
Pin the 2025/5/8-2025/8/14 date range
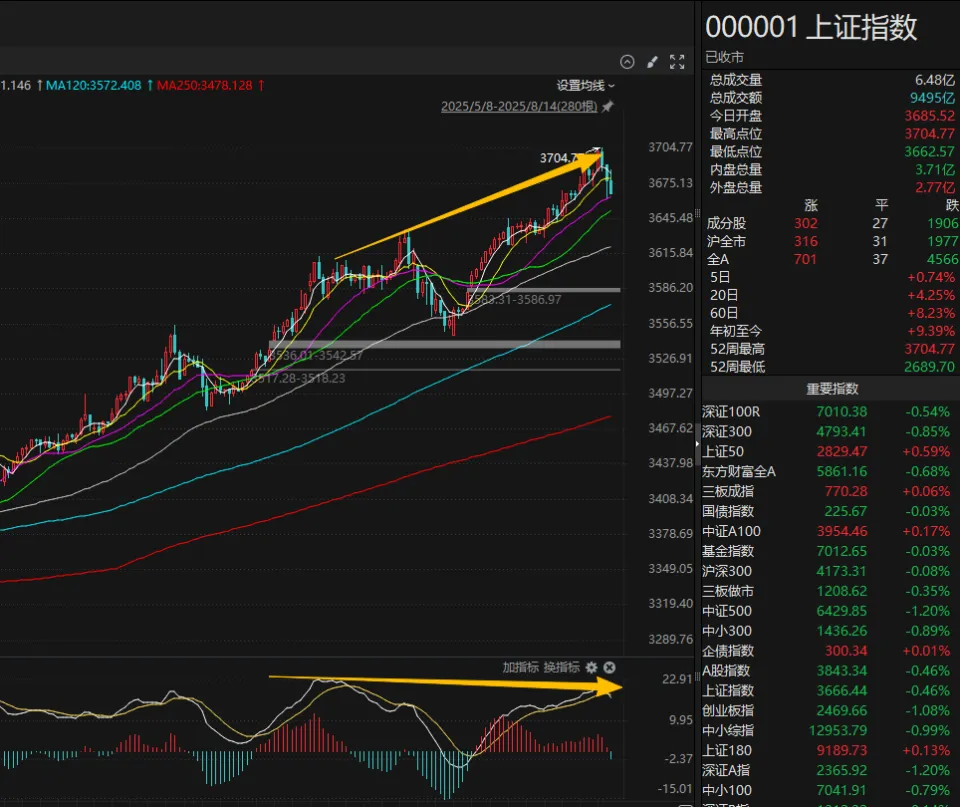[x=607, y=107]
